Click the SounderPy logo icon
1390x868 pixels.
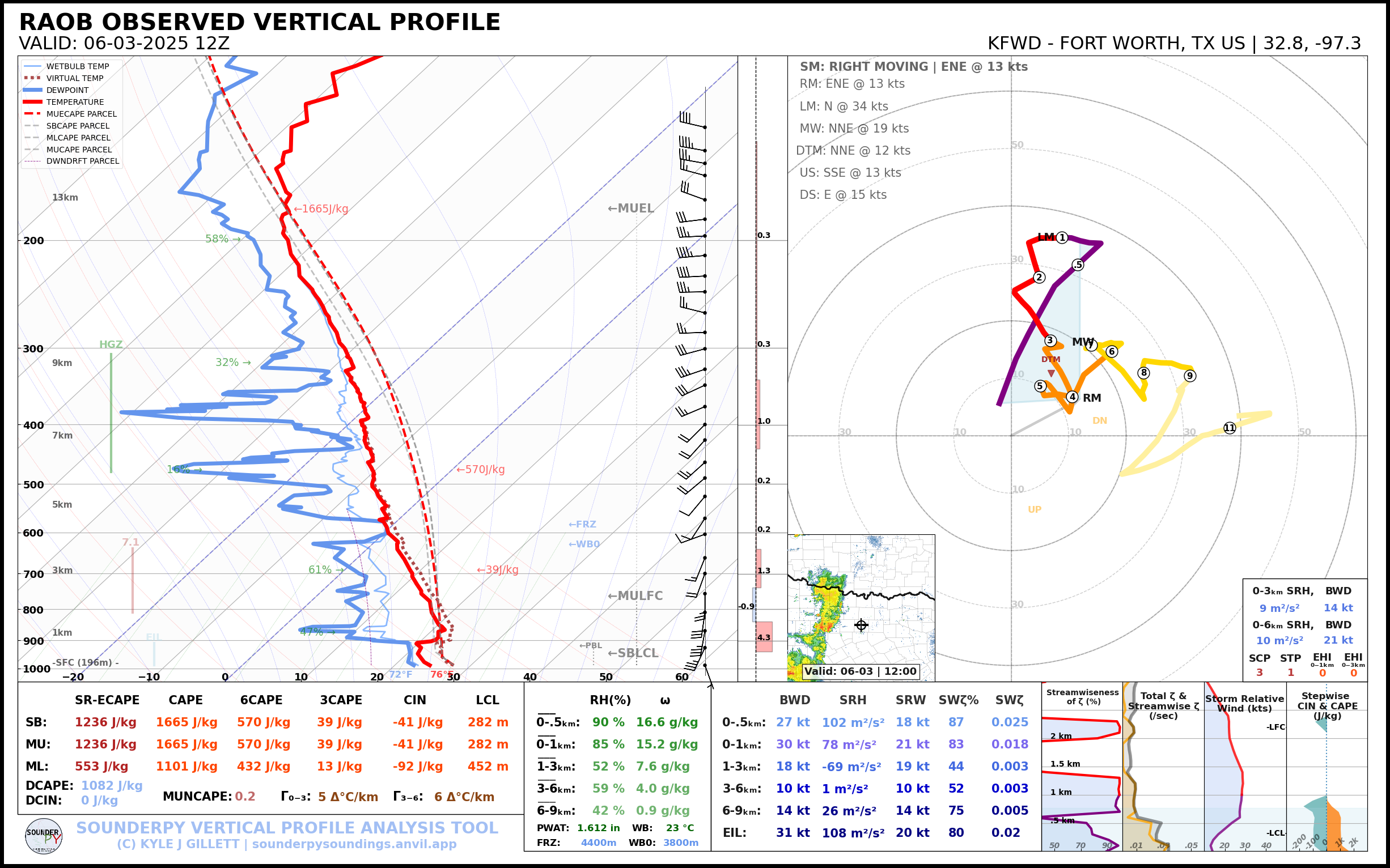point(44,836)
